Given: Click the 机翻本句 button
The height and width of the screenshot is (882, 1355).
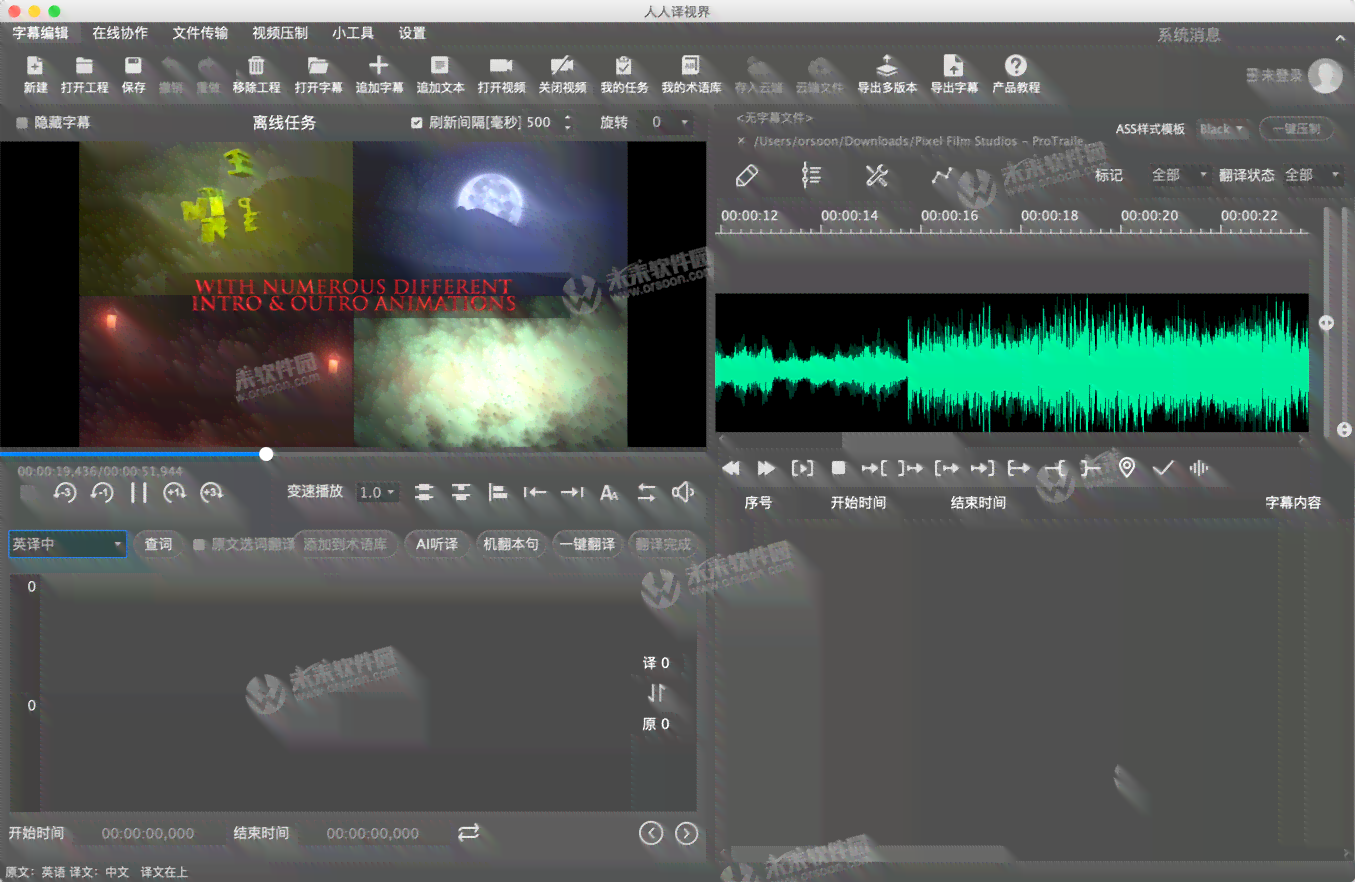Looking at the screenshot, I should coord(511,545).
